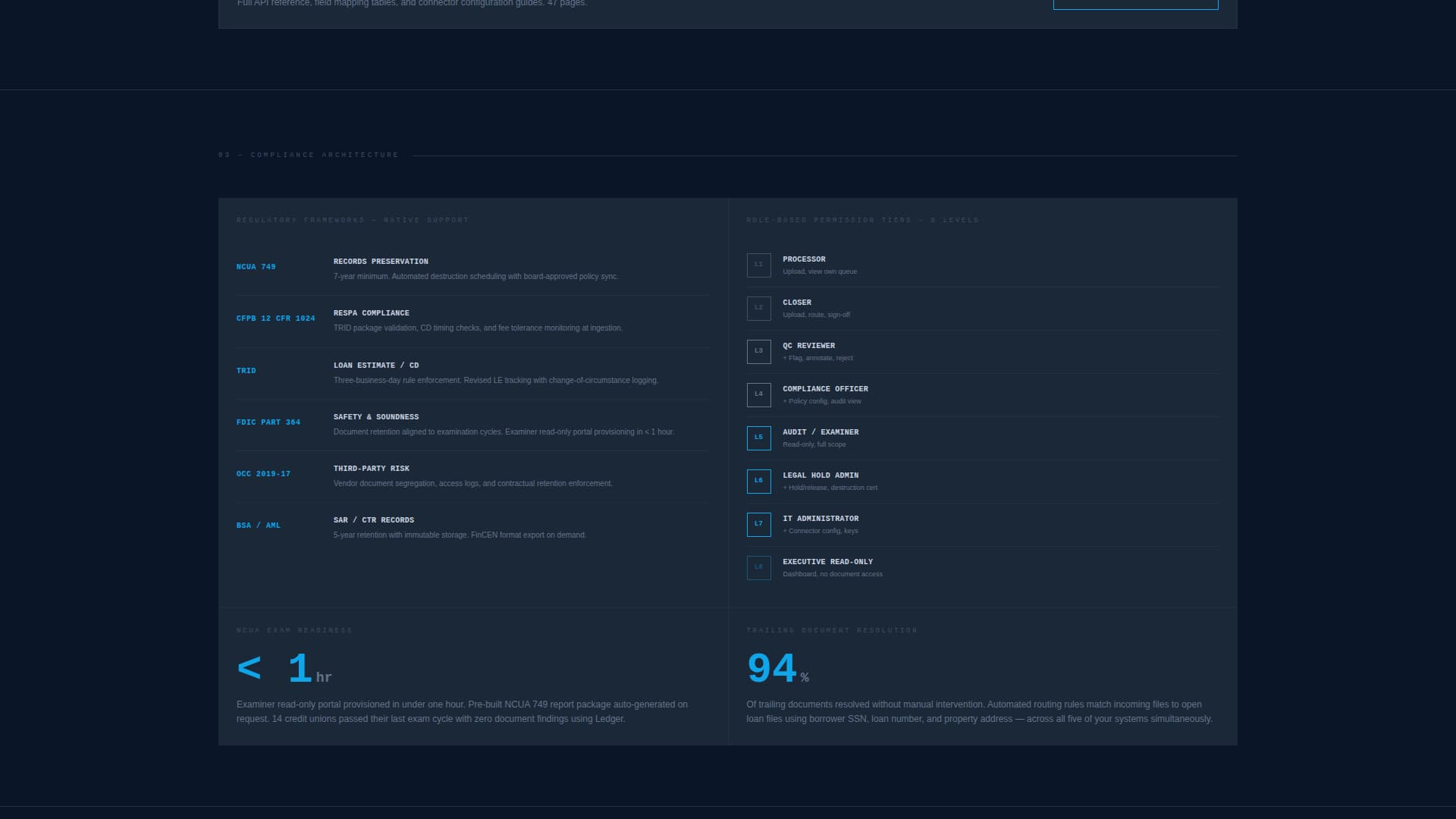This screenshot has width=1456, height=819.
Task: Click the L5 badge beside Audit / Examiner
Action: (x=758, y=438)
